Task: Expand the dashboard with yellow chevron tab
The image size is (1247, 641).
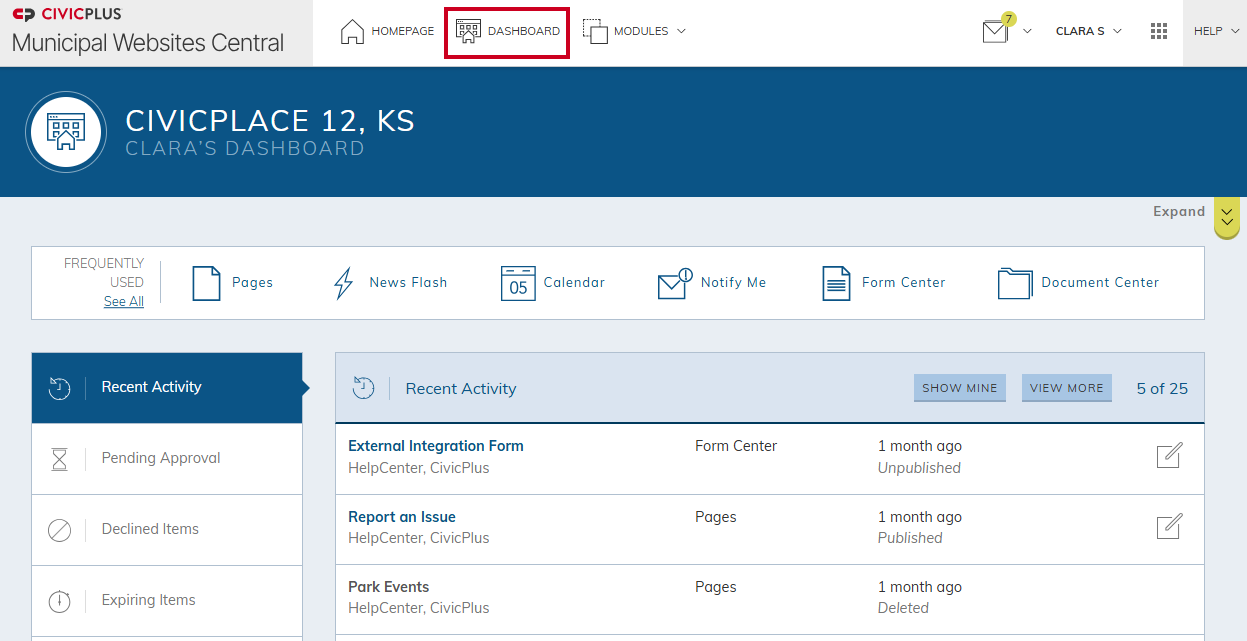Action: pyautogui.click(x=1227, y=218)
